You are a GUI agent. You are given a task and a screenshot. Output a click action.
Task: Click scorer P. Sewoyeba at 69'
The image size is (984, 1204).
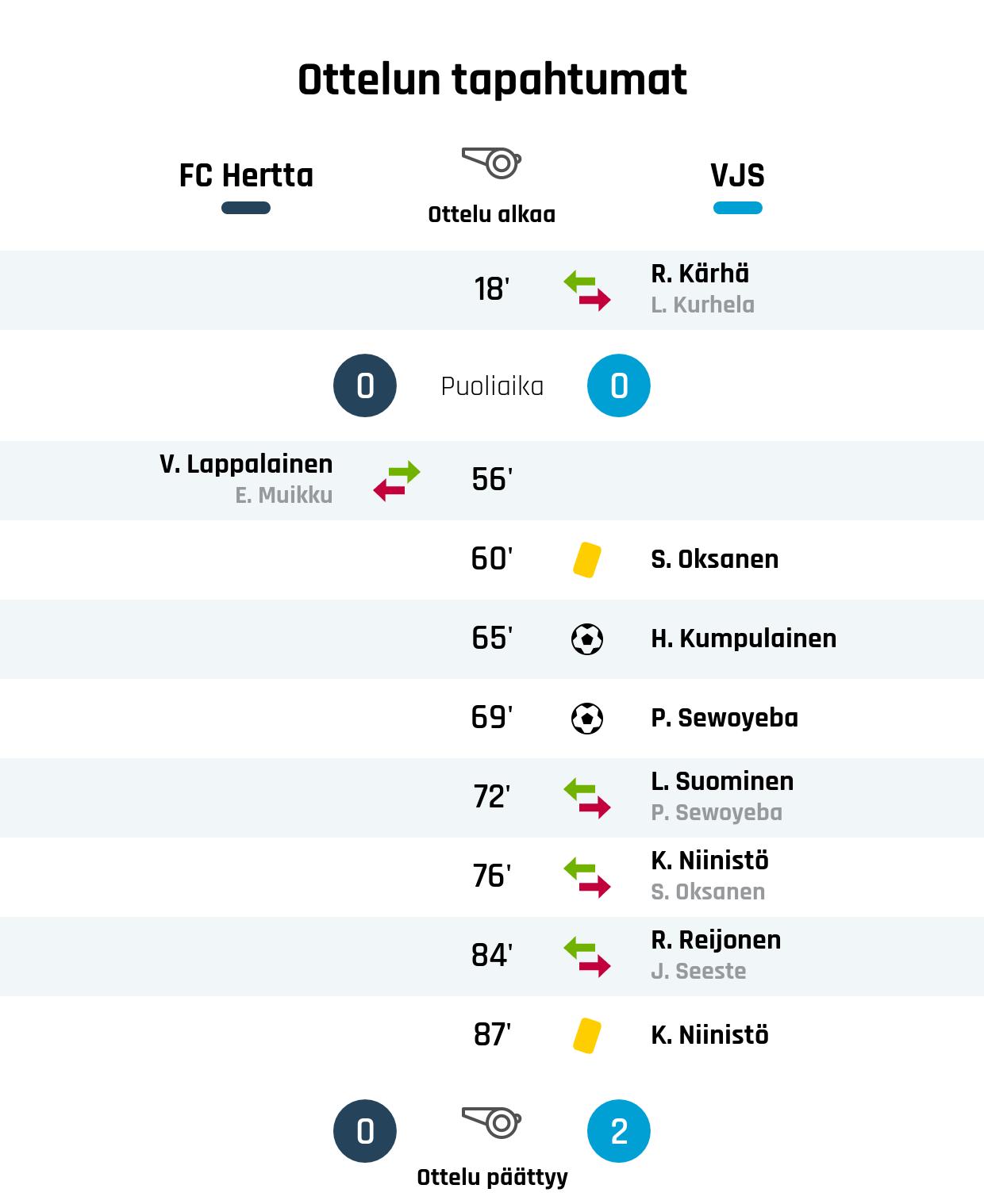[725, 718]
